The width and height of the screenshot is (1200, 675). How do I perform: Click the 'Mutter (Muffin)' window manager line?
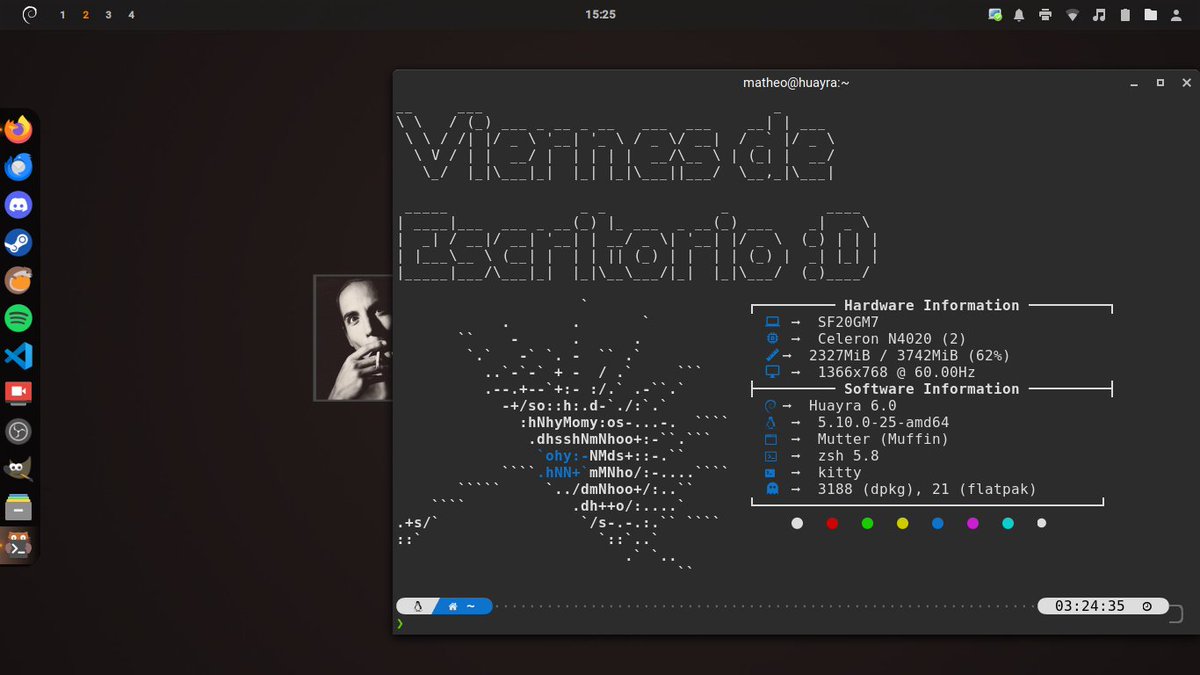click(882, 439)
